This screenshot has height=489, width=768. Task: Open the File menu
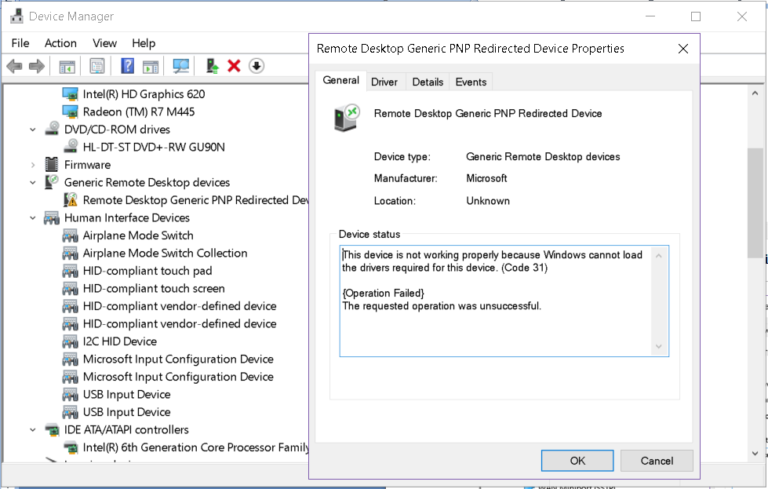coord(20,43)
